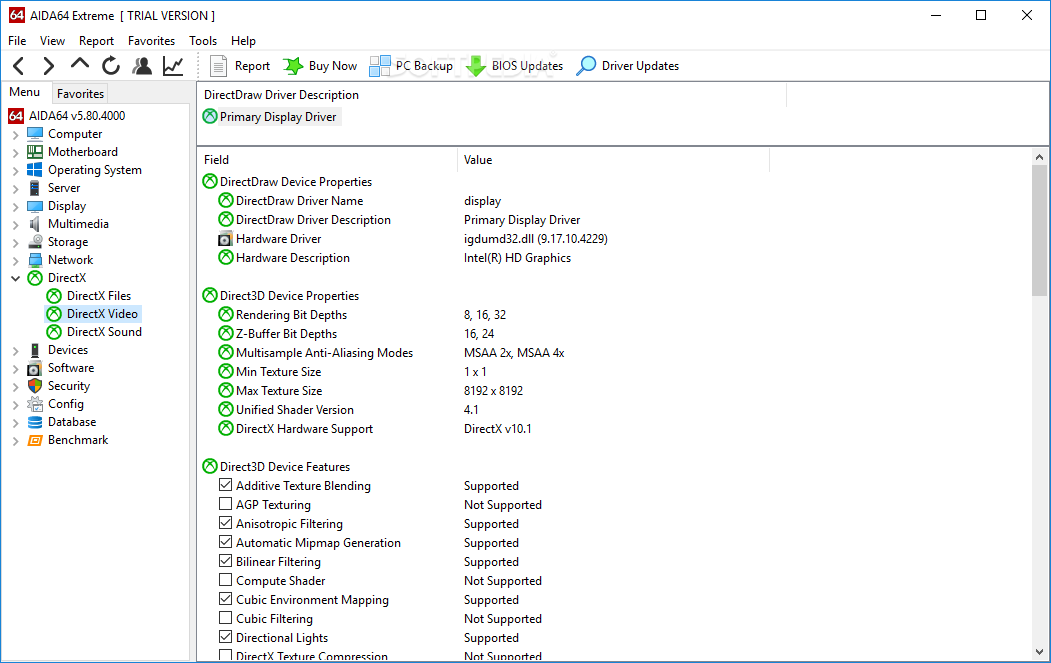Expand the Storage tree node
This screenshot has width=1051, height=663.
click(x=15, y=243)
